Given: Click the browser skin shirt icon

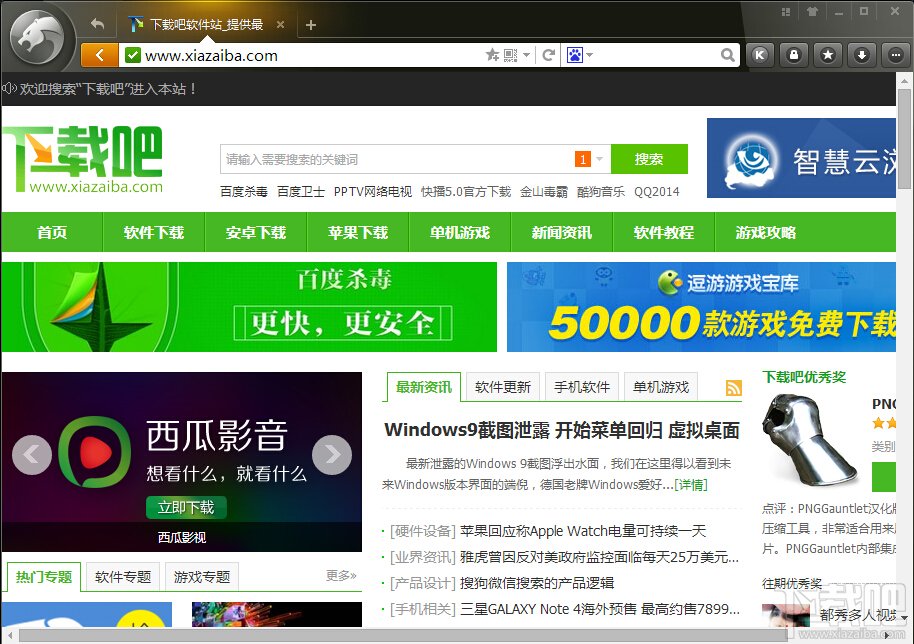Looking at the screenshot, I should pos(812,12).
